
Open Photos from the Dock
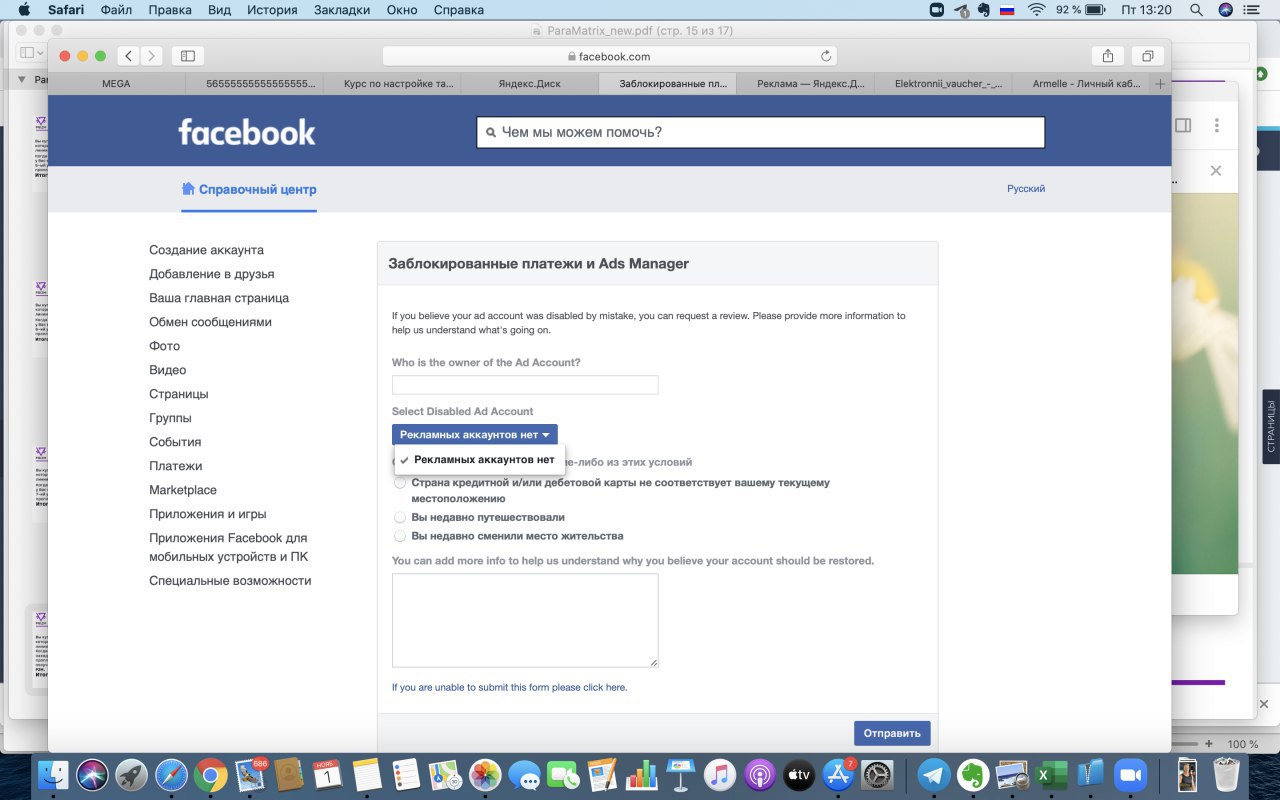(485, 774)
